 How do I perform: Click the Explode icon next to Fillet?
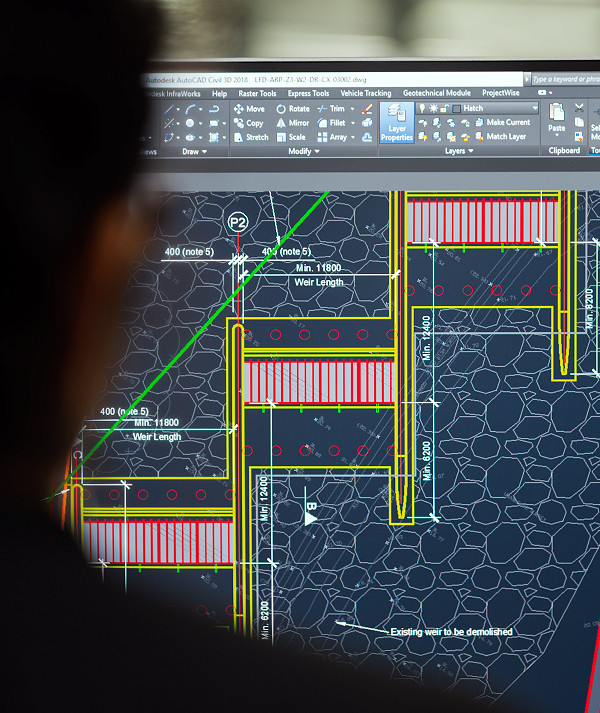[x=367, y=123]
